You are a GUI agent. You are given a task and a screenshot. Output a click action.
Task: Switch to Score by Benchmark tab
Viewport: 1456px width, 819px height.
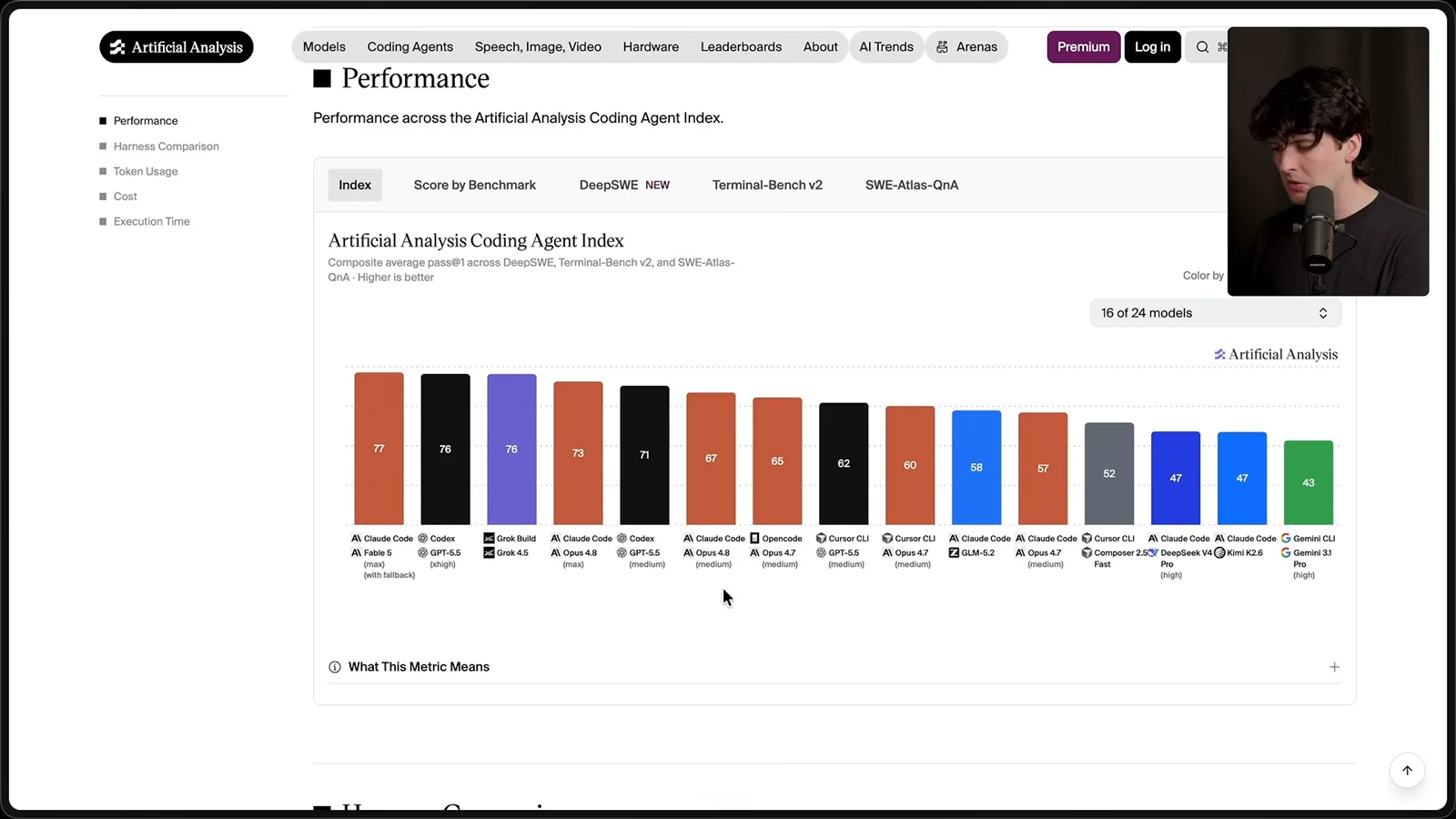(x=475, y=185)
